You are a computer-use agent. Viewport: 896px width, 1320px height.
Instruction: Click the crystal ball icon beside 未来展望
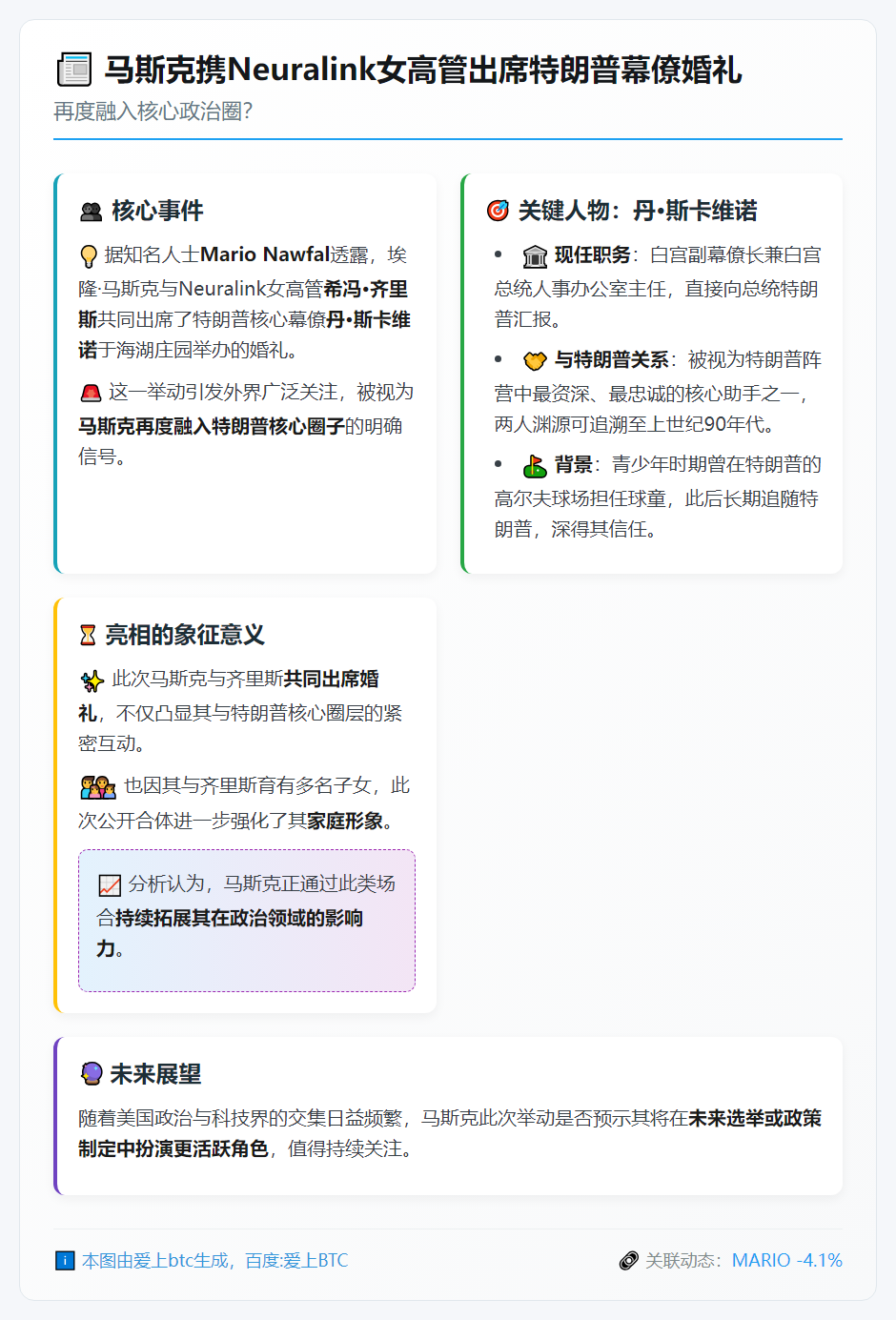point(92,1074)
